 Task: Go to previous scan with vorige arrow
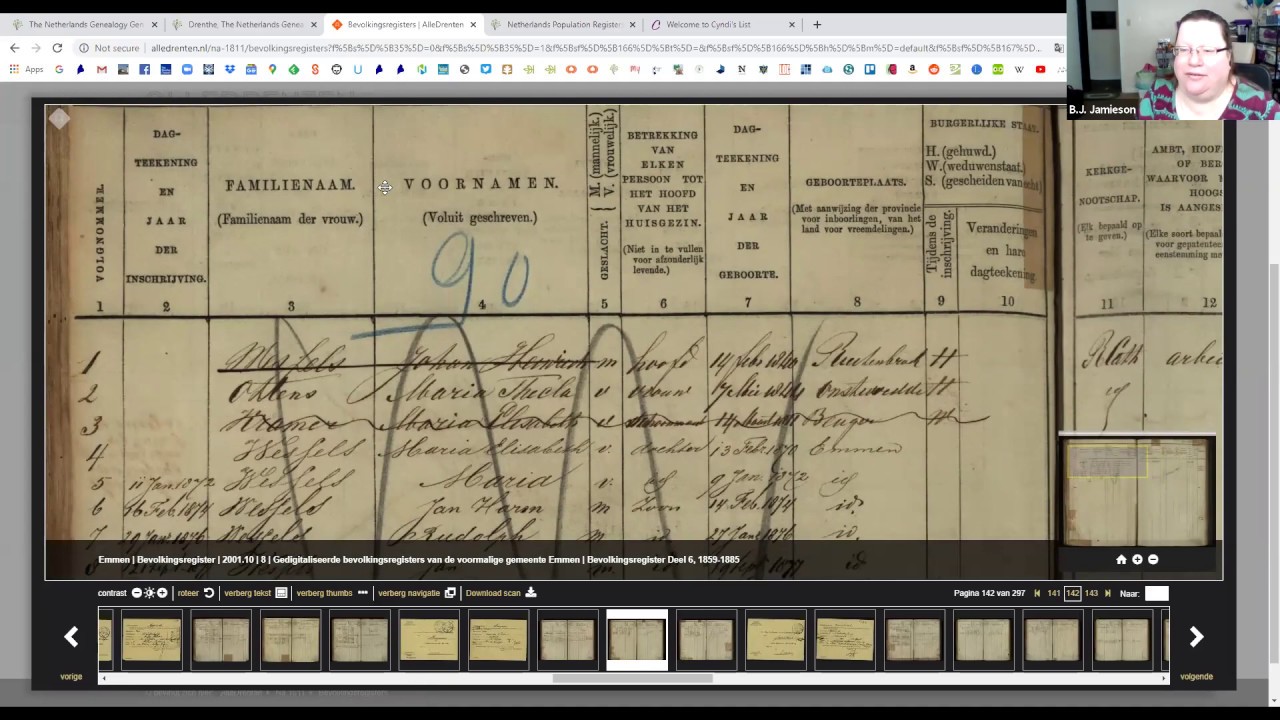pyautogui.click(x=71, y=636)
